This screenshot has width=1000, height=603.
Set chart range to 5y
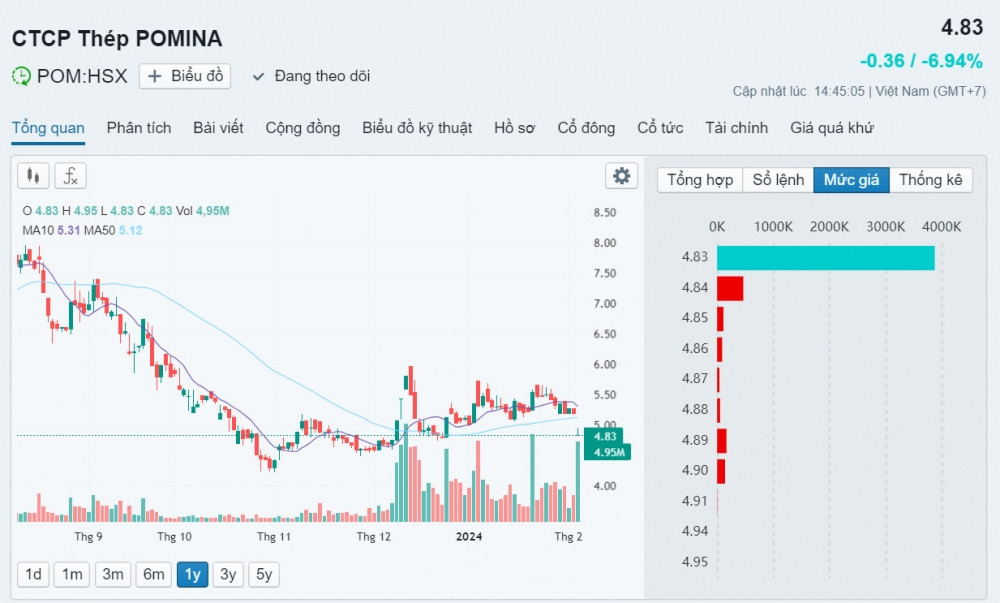pos(264,575)
